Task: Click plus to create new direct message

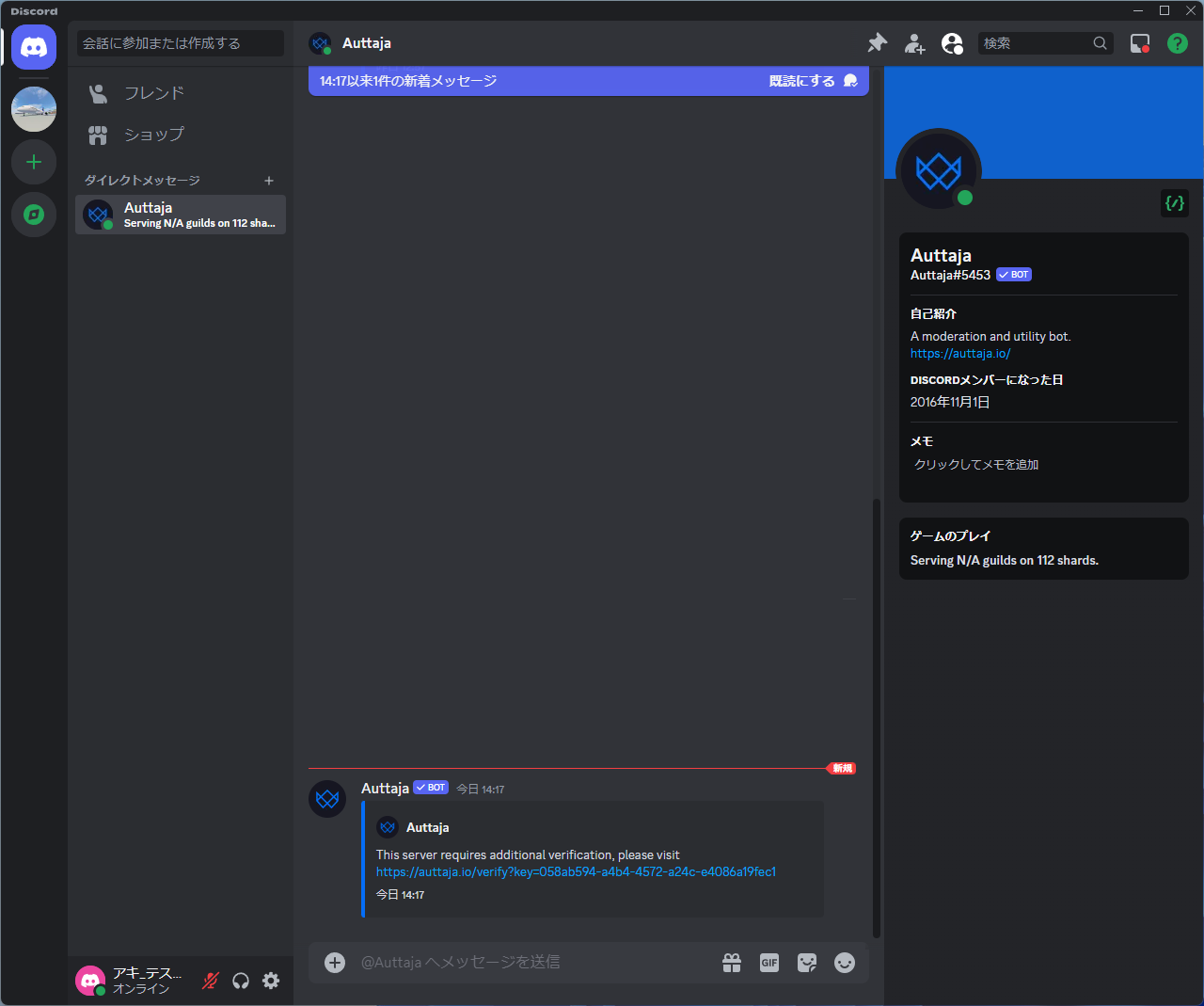Action: tap(269, 181)
